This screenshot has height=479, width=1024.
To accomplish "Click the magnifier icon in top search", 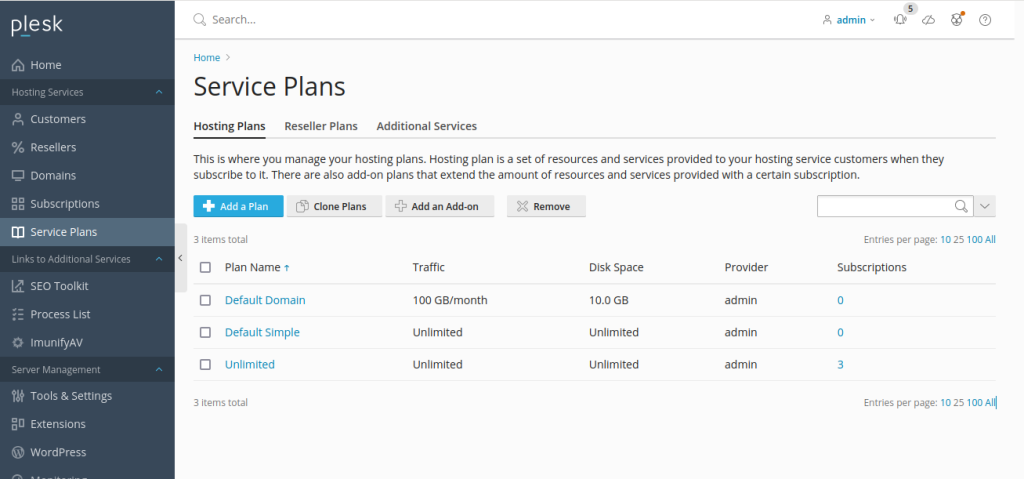I will point(200,20).
